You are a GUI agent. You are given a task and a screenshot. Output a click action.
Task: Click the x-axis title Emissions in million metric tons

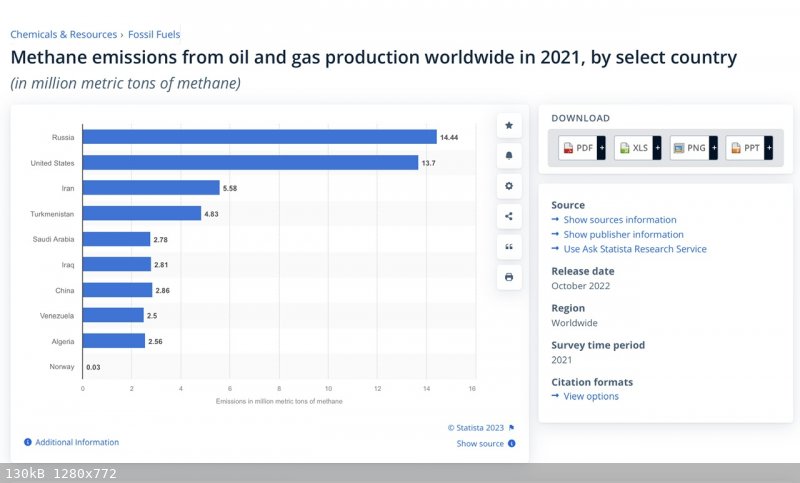click(x=279, y=401)
